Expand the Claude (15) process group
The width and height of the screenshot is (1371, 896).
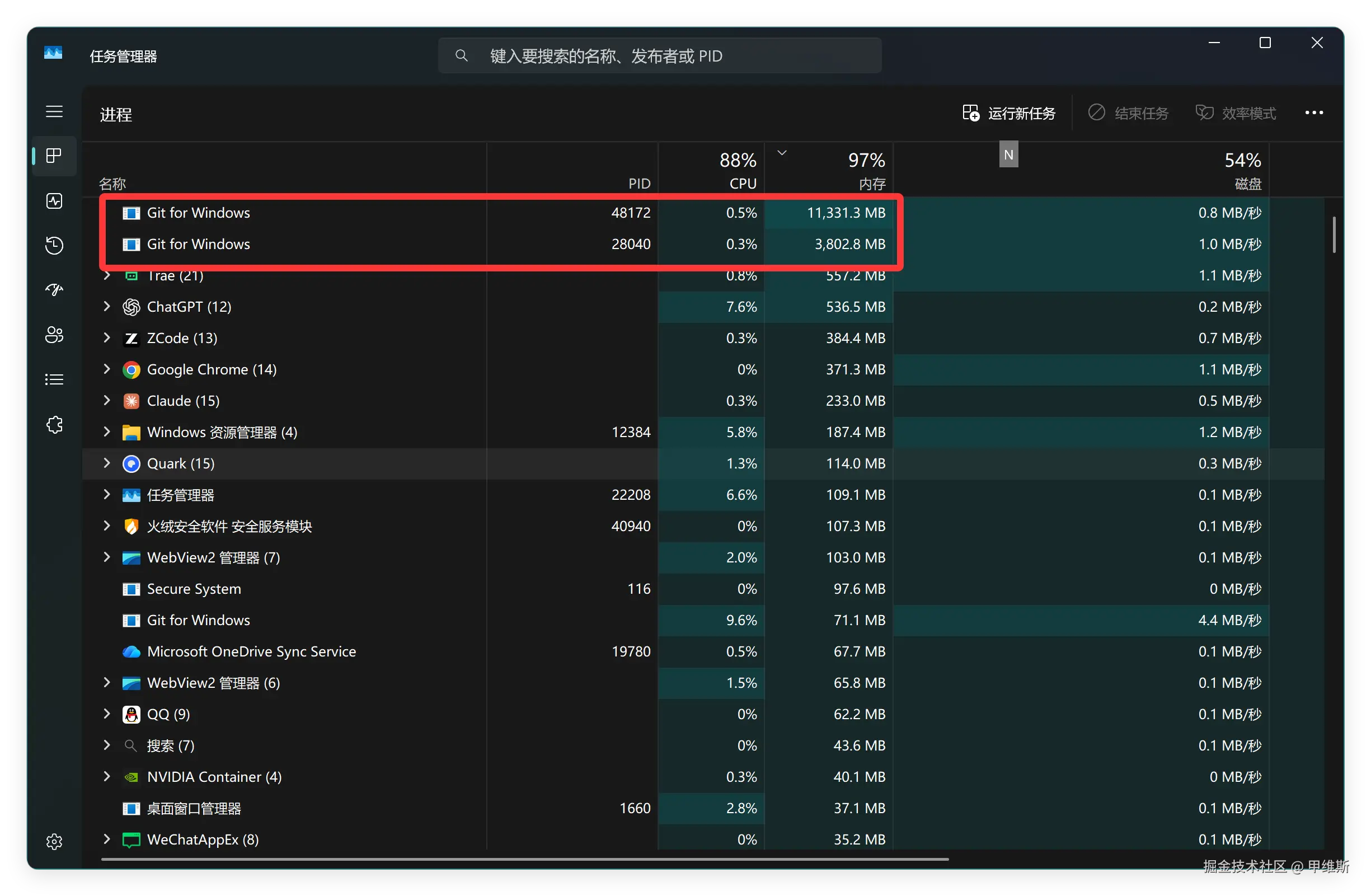106,401
